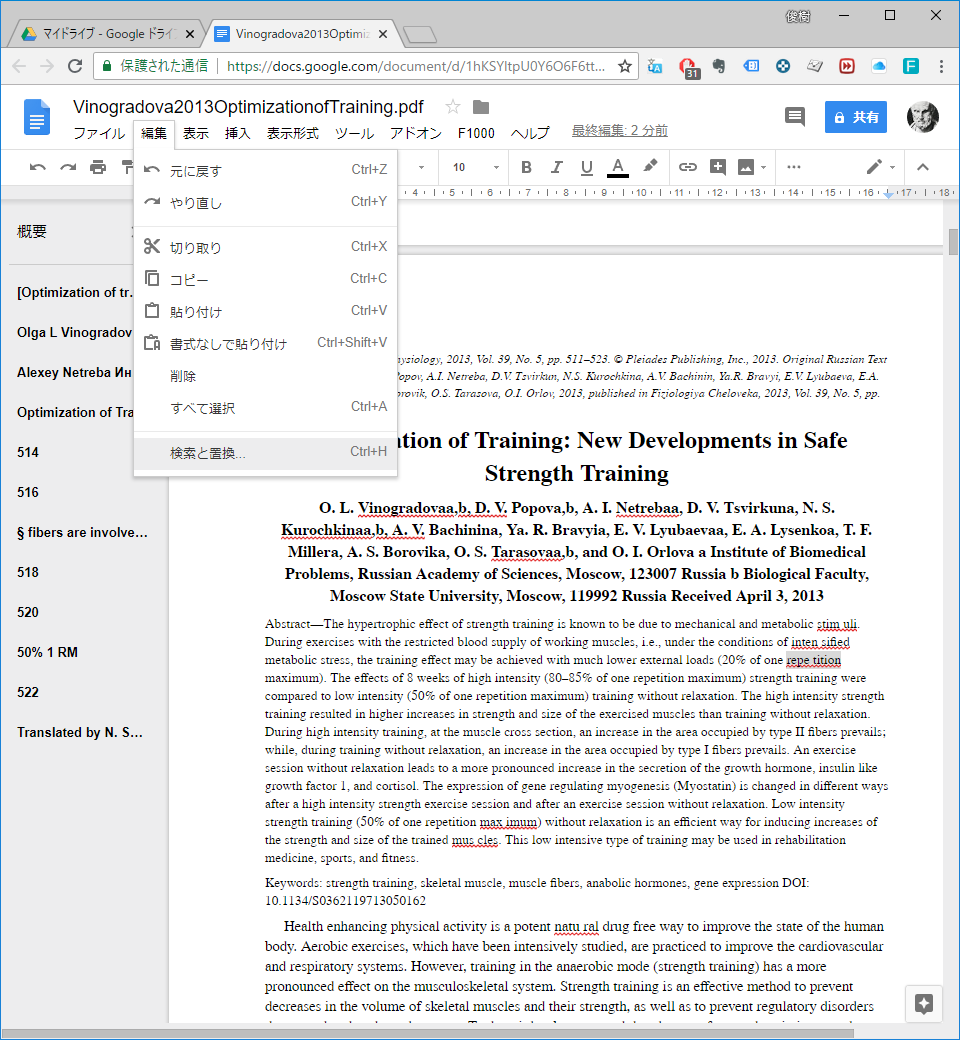
Task: Choose 検索と置換 from the edit menu
Action: (208, 453)
